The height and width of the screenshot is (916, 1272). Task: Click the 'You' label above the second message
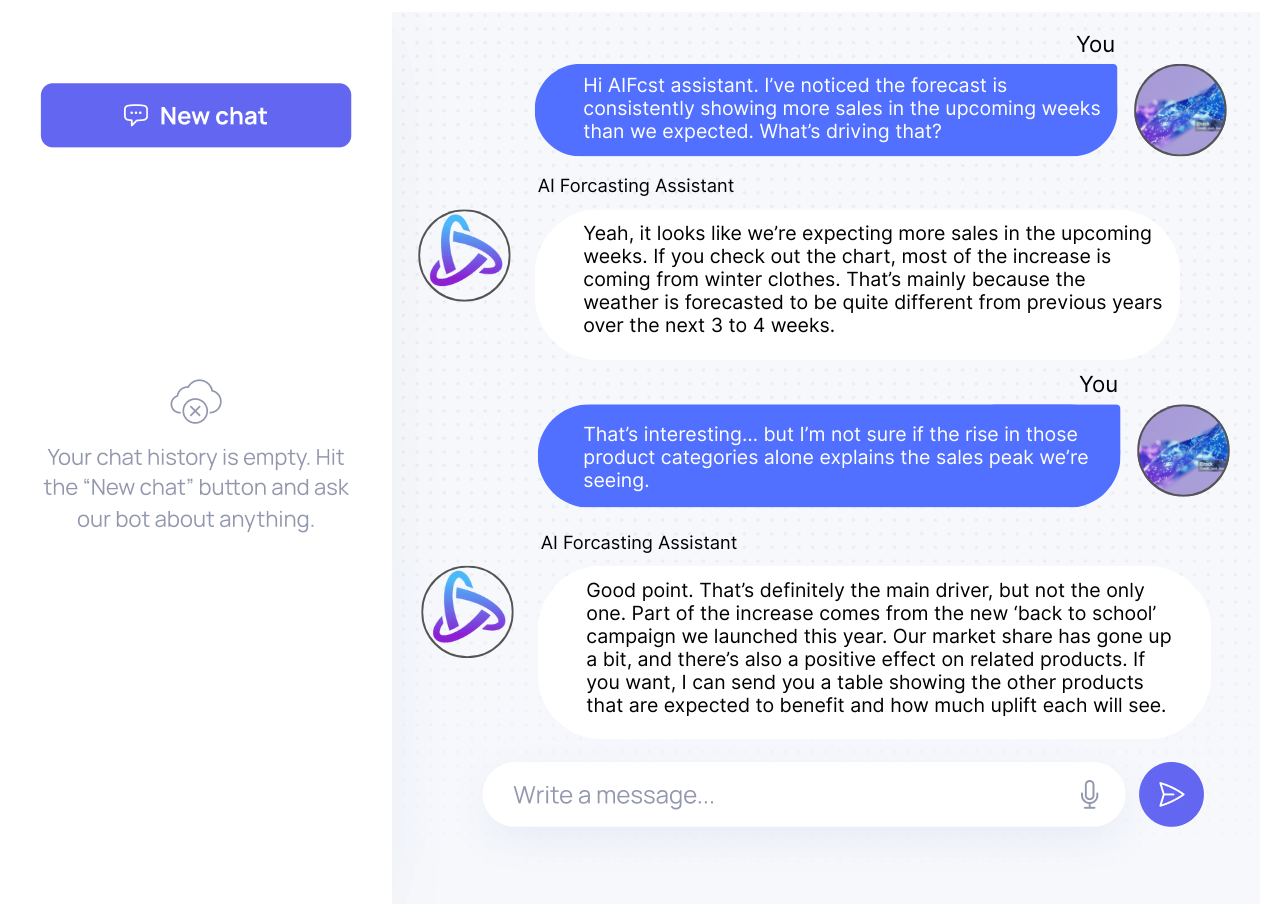coord(1098,384)
